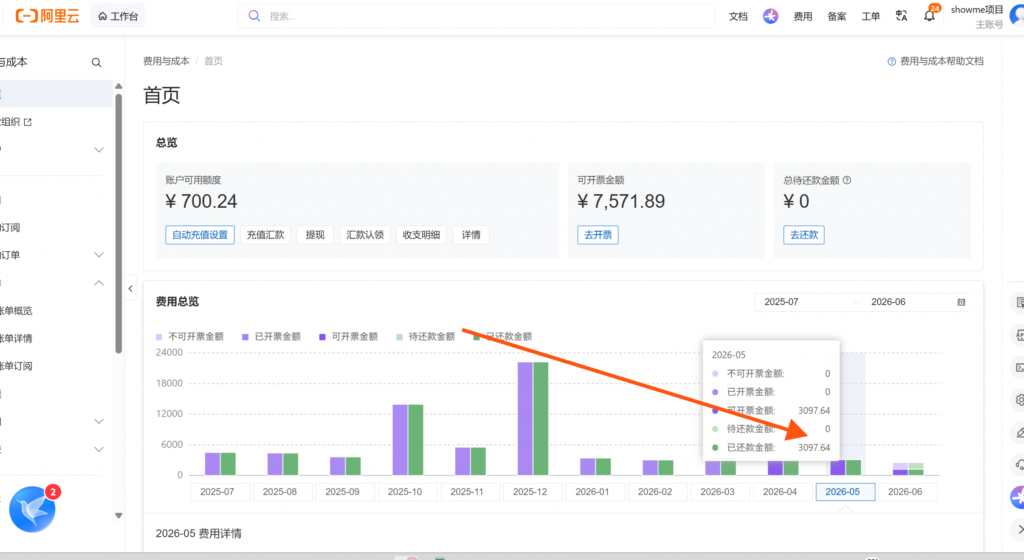
Task: Click the Alibaba Cloud logo
Action: tap(47, 16)
